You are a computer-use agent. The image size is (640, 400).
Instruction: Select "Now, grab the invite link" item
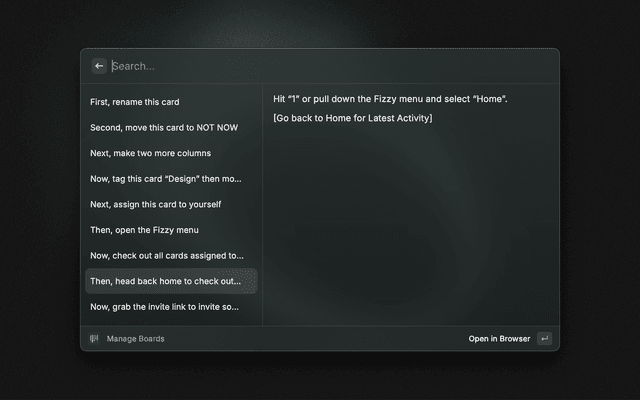point(165,307)
